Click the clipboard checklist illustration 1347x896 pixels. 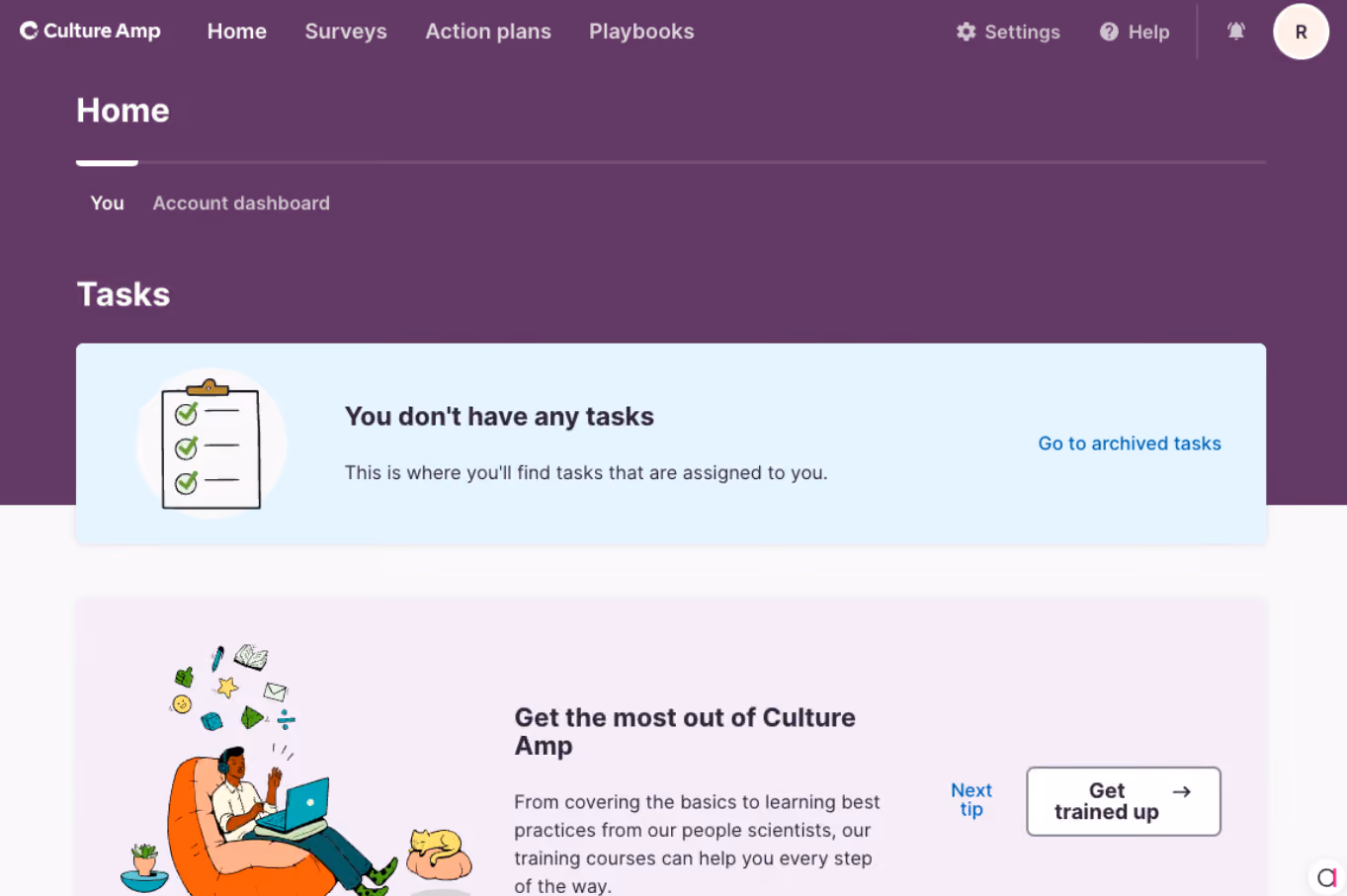coord(211,444)
